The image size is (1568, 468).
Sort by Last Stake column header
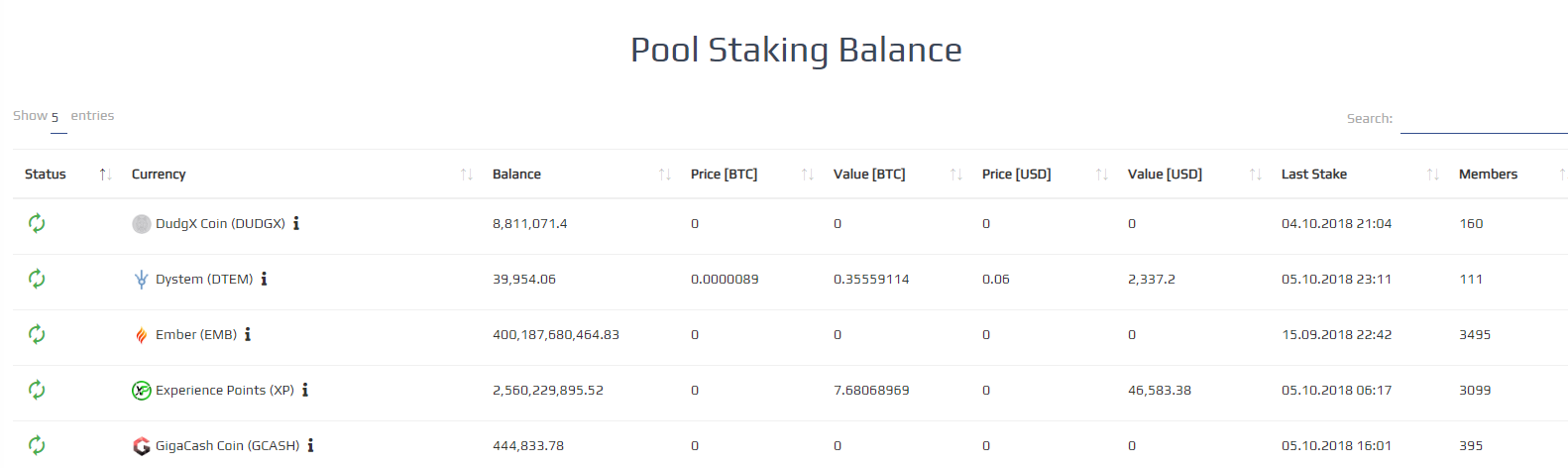coord(1358,175)
